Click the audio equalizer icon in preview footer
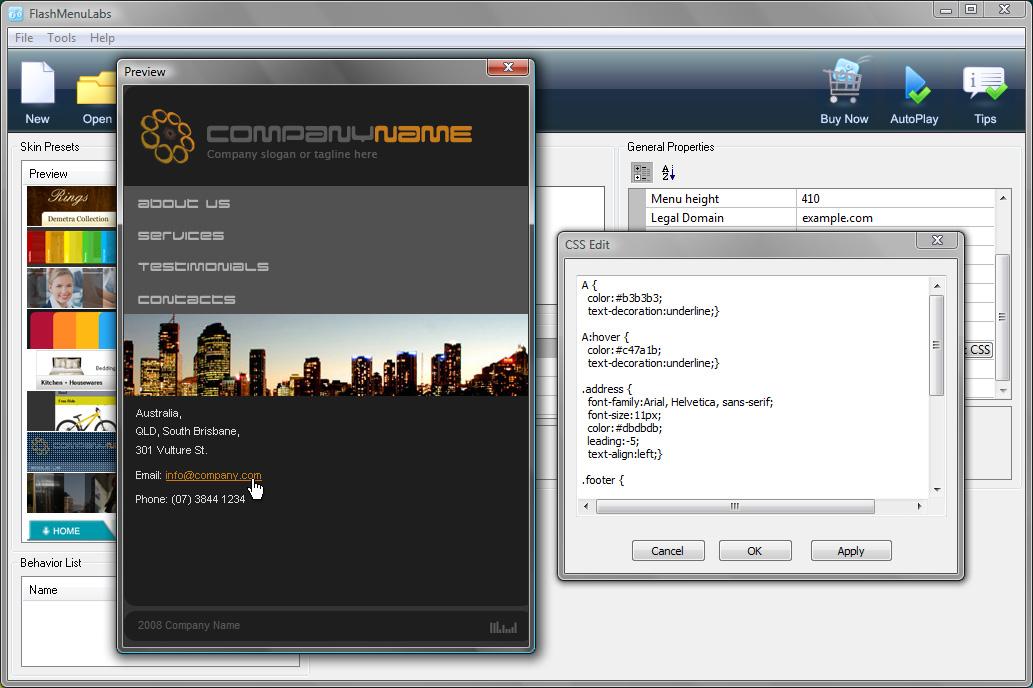1033x688 pixels. (x=503, y=627)
